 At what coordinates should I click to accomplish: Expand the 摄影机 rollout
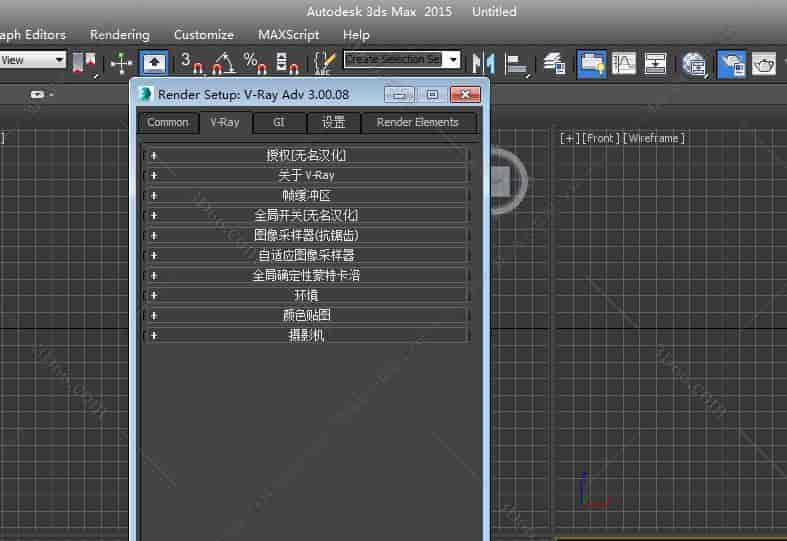click(x=306, y=335)
